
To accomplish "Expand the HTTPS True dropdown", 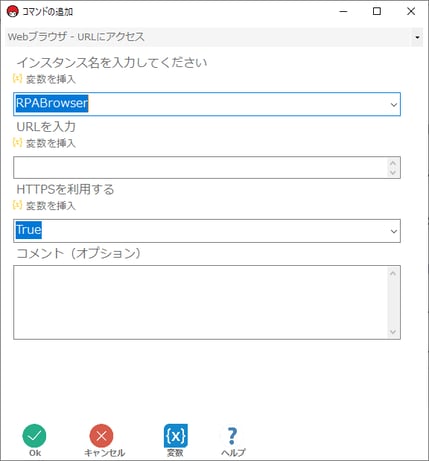I will point(393,231).
